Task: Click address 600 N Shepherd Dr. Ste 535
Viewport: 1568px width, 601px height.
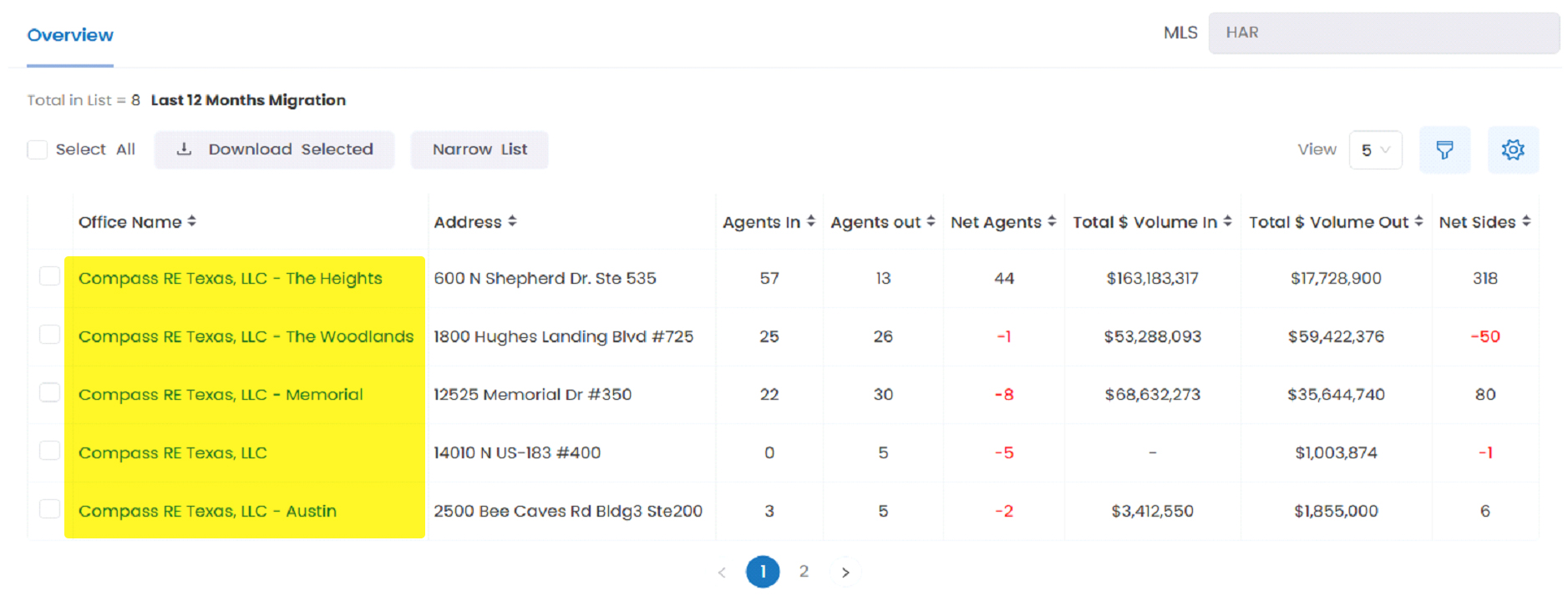Action: coord(545,278)
